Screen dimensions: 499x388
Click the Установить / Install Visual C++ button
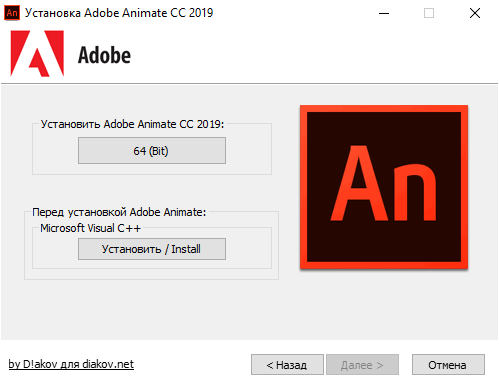(152, 249)
